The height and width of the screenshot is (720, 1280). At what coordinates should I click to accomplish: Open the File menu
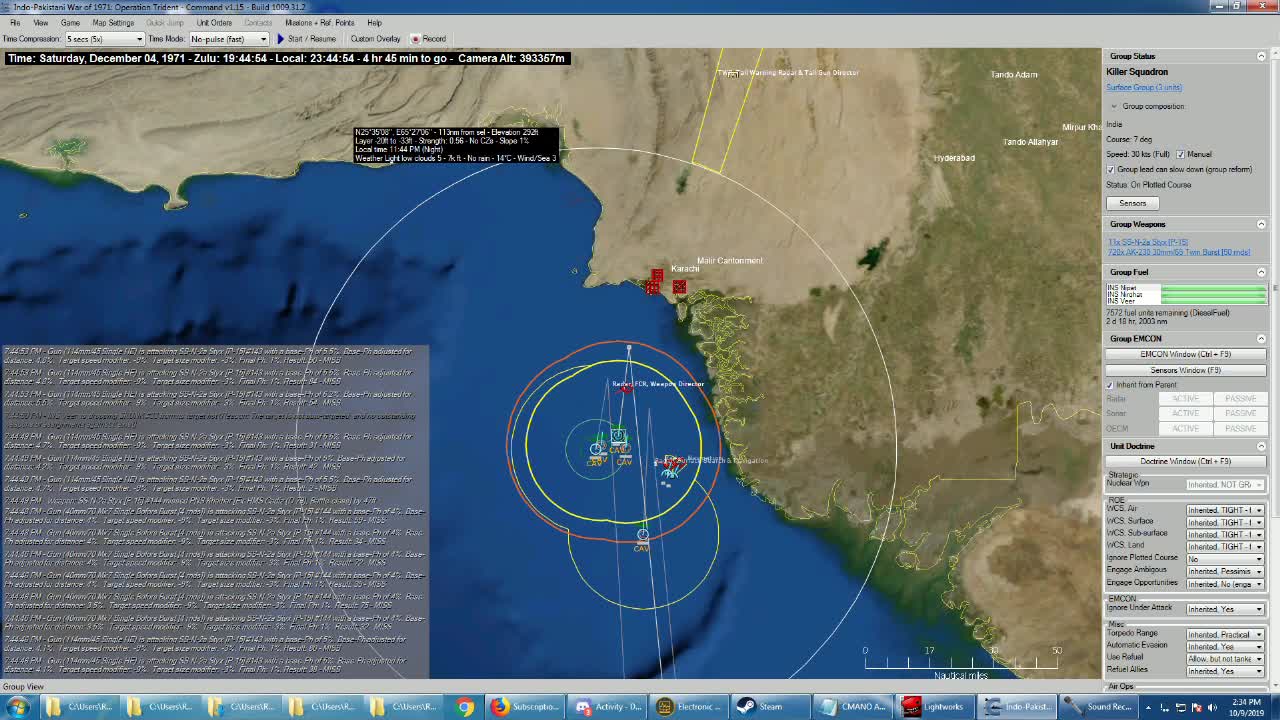point(14,22)
